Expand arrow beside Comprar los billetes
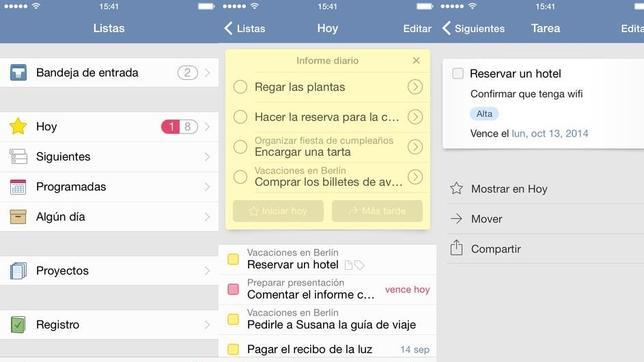The height and width of the screenshot is (362, 644). pyautogui.click(x=415, y=177)
